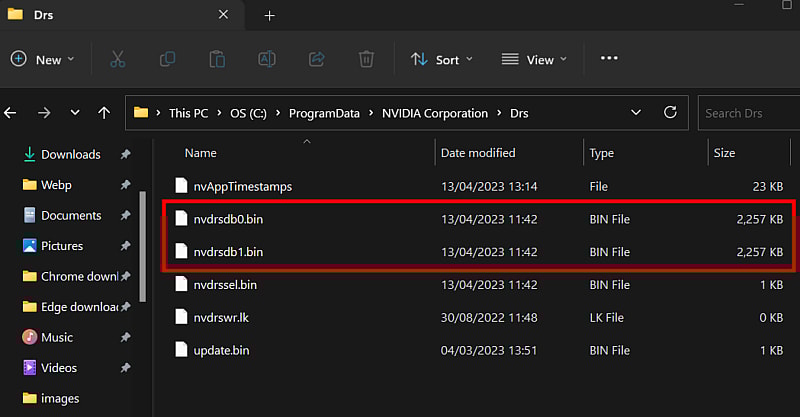The image size is (800, 417).
Task: Open the View layout dropdown
Action: [x=534, y=59]
